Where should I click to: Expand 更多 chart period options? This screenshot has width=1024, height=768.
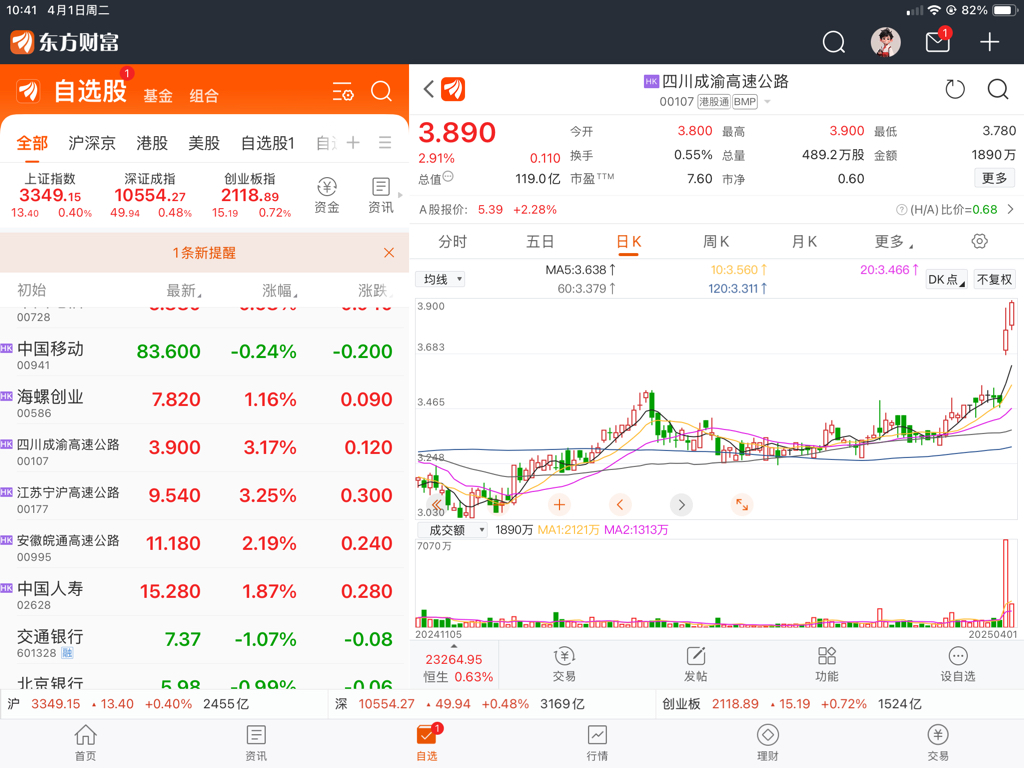coord(893,242)
